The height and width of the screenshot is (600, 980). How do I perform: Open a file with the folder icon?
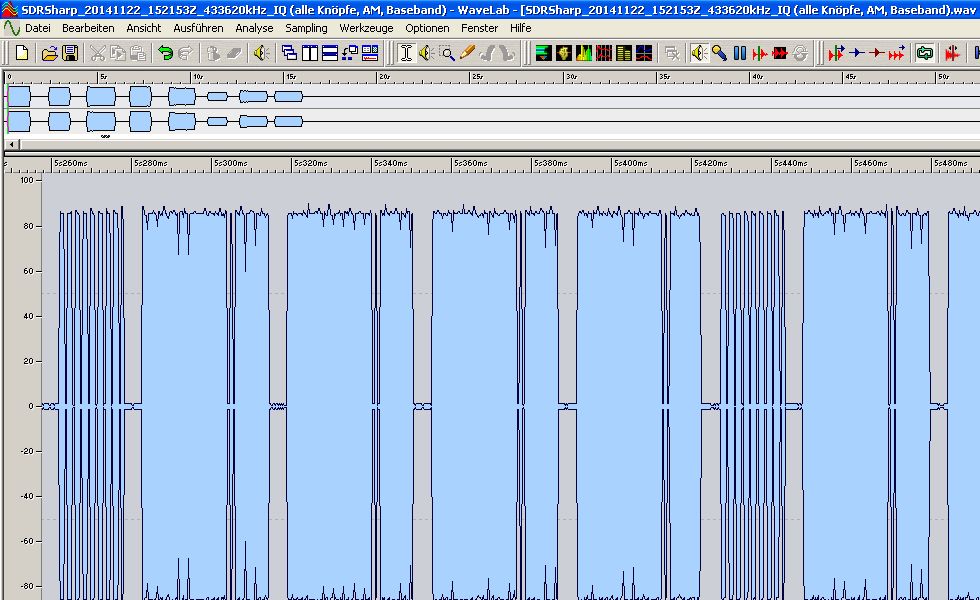tap(49, 53)
